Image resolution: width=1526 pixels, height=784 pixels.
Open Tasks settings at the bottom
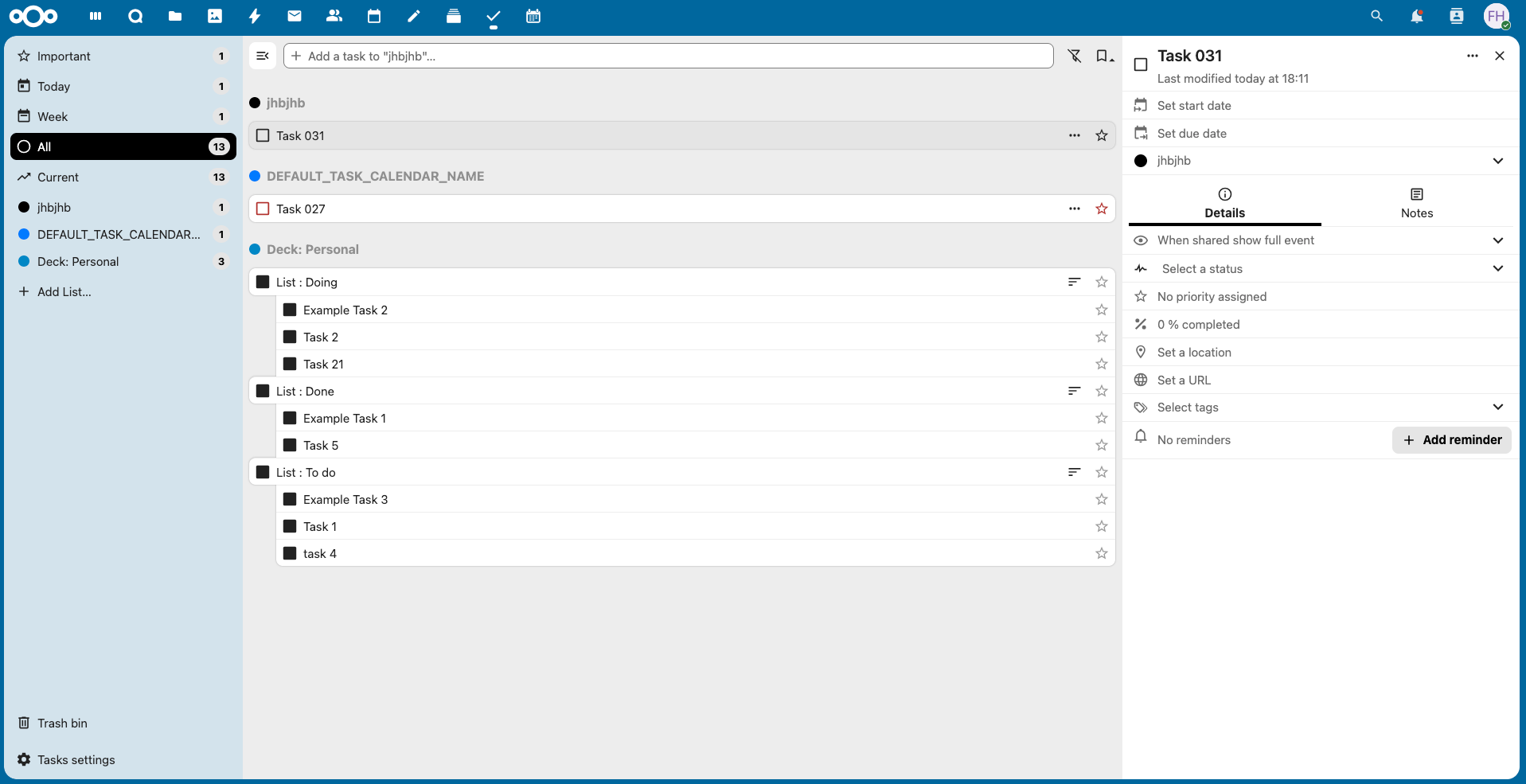pyautogui.click(x=75, y=759)
